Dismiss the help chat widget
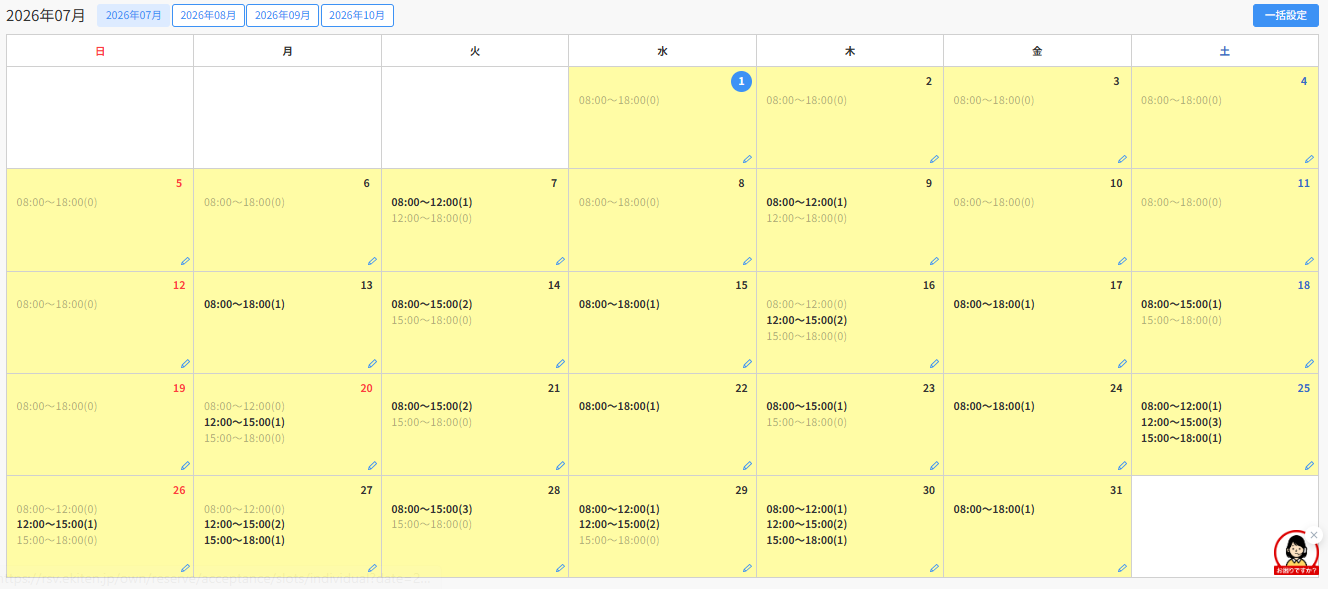1328x589 pixels. pyautogui.click(x=1314, y=535)
